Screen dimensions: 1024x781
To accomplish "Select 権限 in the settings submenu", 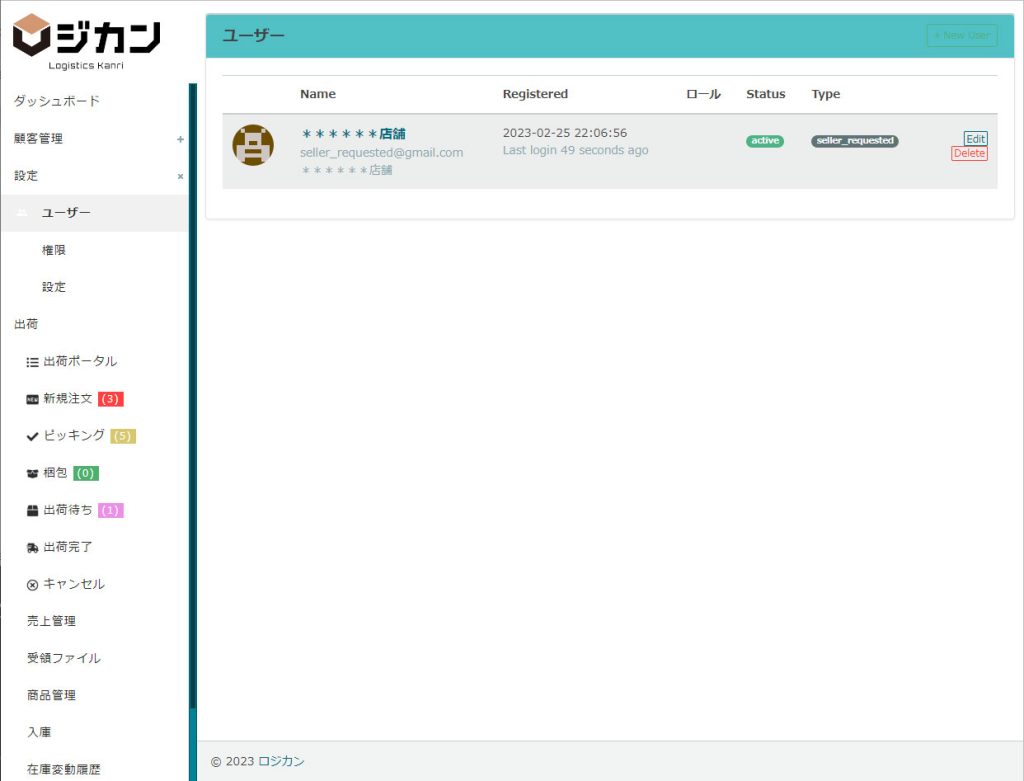I will 54,250.
